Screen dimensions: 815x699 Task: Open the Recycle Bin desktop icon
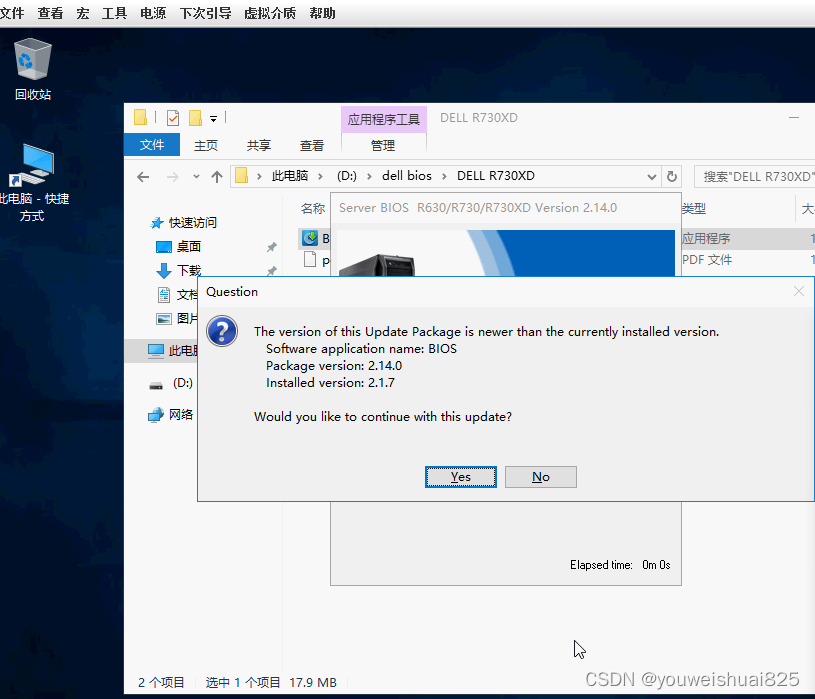click(x=33, y=69)
